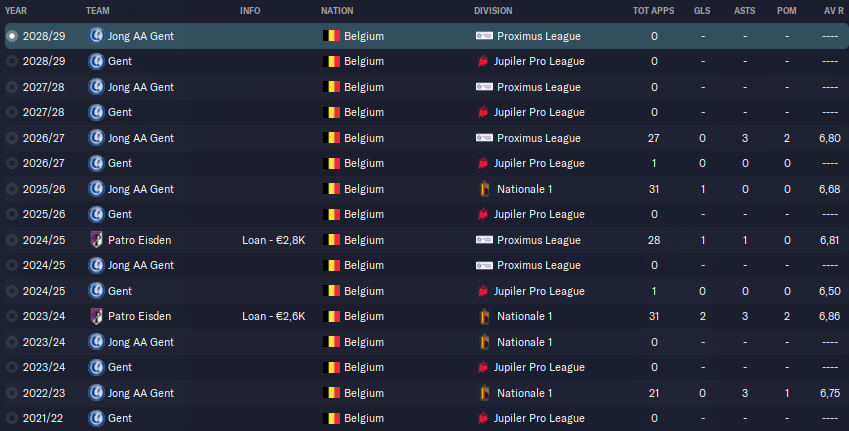The image size is (849, 431).
Task: Select radio button for 2028/29 Gent row
Action: [x=11, y=61]
